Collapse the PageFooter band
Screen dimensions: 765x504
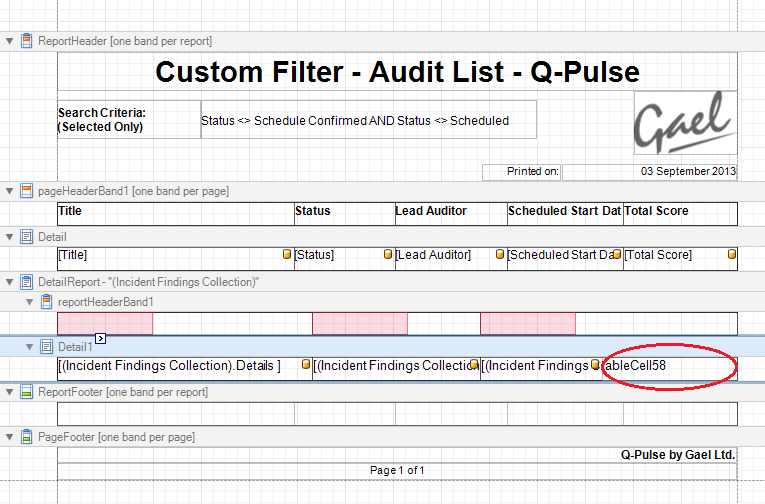[9, 437]
